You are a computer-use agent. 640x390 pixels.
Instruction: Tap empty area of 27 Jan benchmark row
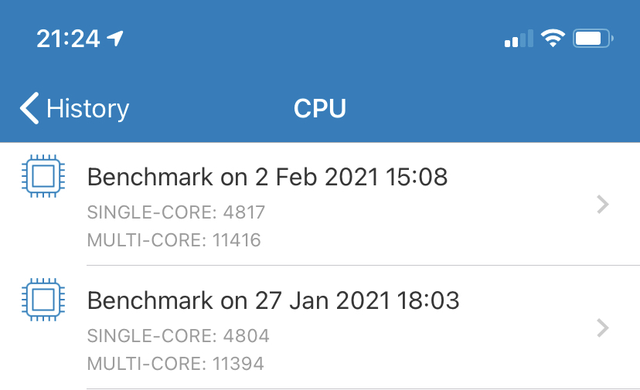tap(429, 350)
